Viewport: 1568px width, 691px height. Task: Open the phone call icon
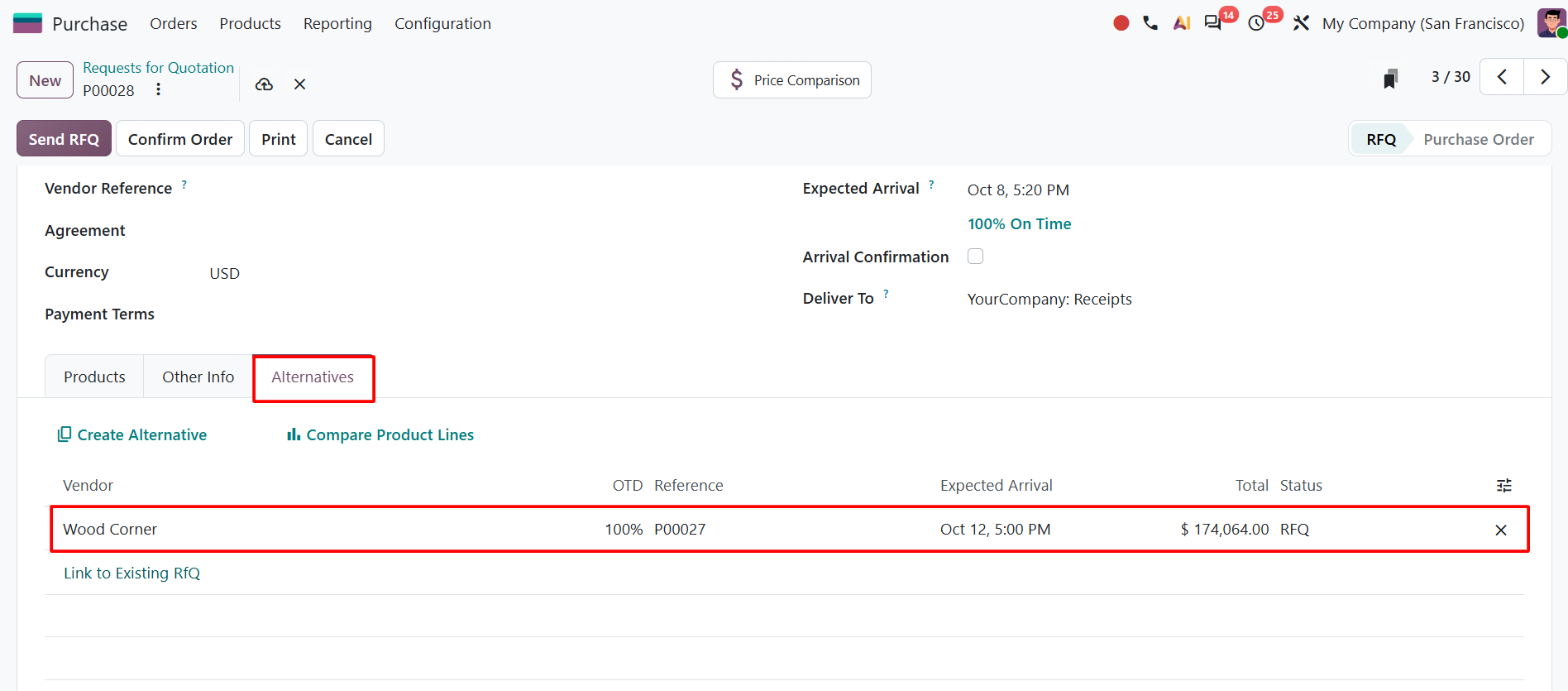pyautogui.click(x=1150, y=23)
